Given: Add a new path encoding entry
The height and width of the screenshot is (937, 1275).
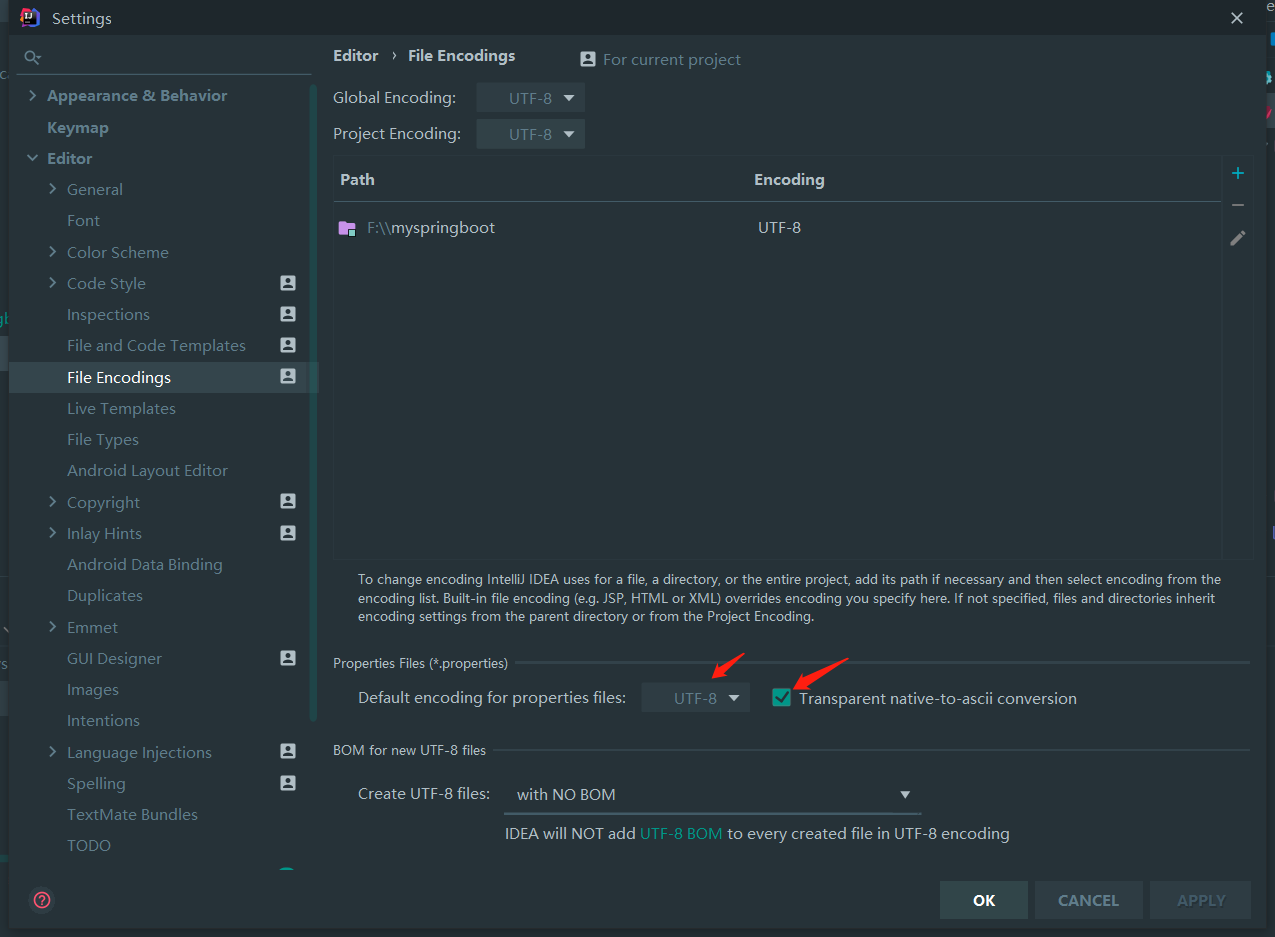Looking at the screenshot, I should [x=1237, y=172].
